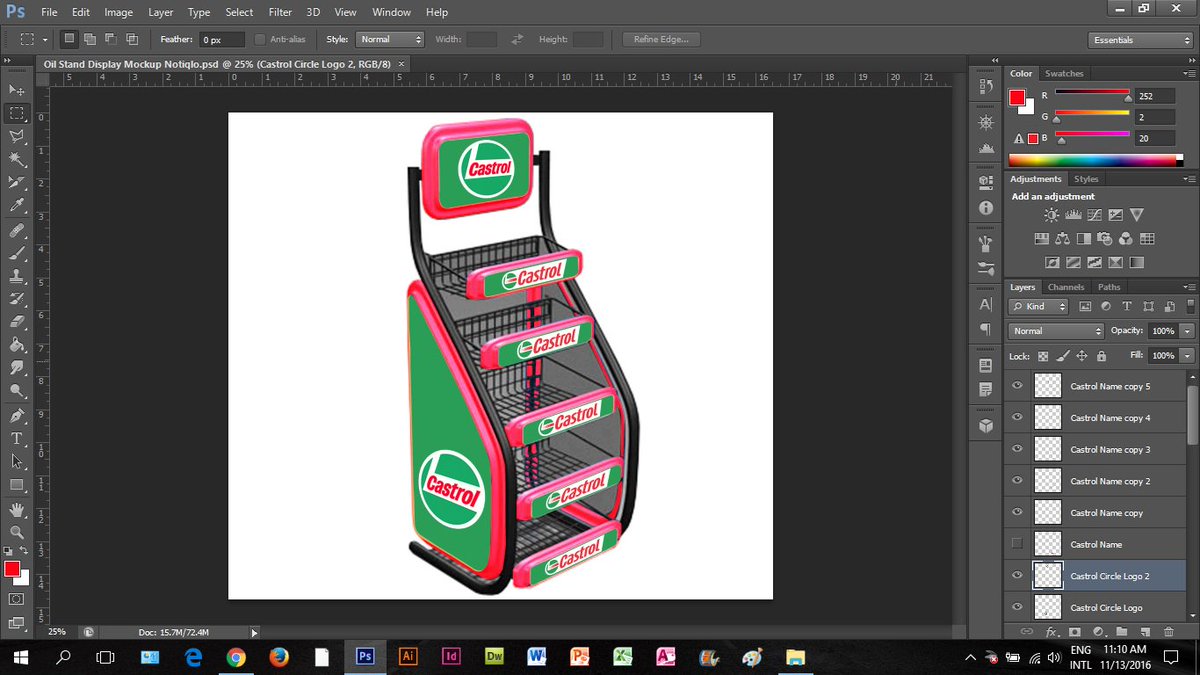Hide the Castrol Name copy 4 layer
The image size is (1200, 675).
(1018, 418)
